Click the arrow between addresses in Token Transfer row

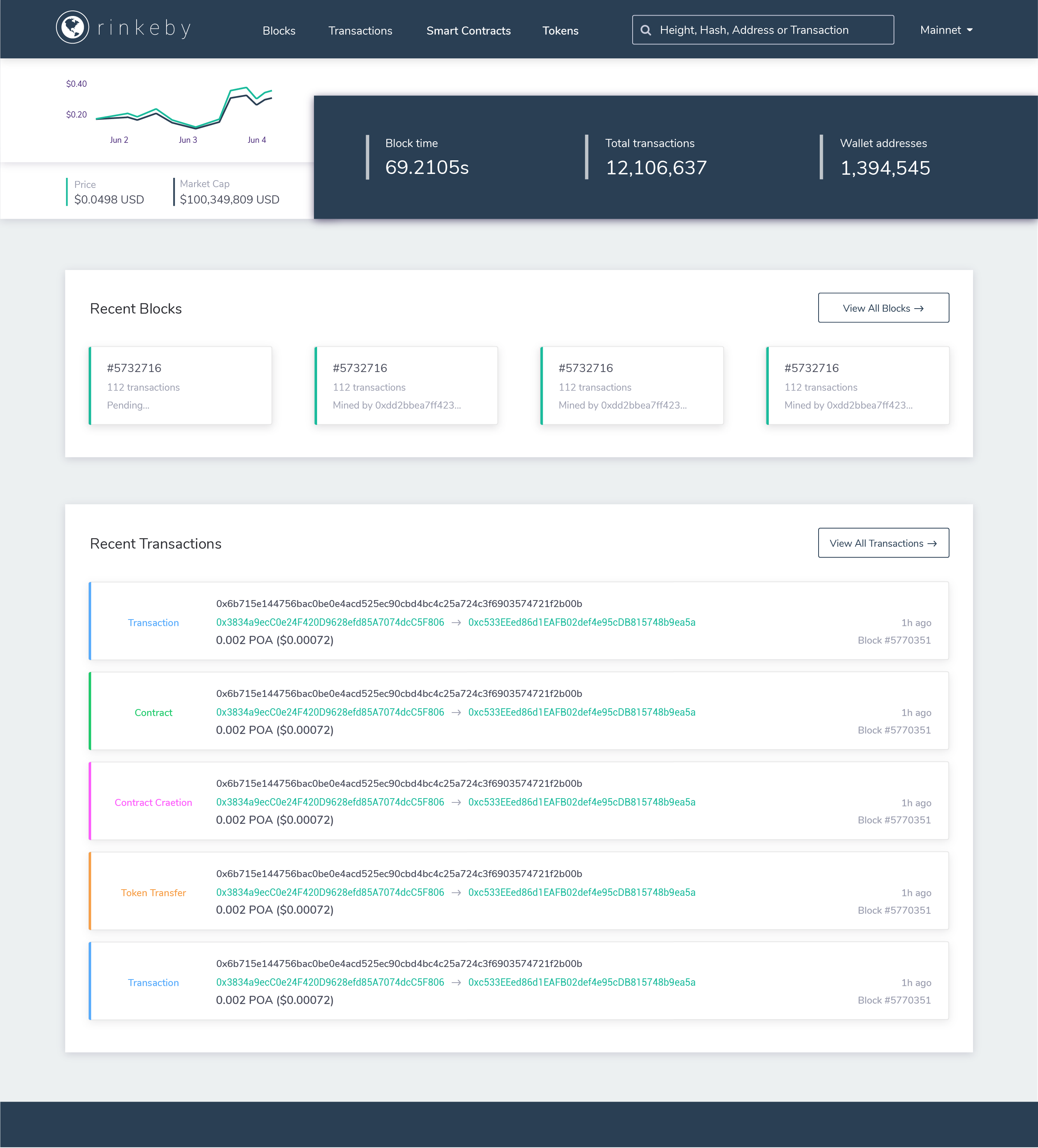point(456,892)
